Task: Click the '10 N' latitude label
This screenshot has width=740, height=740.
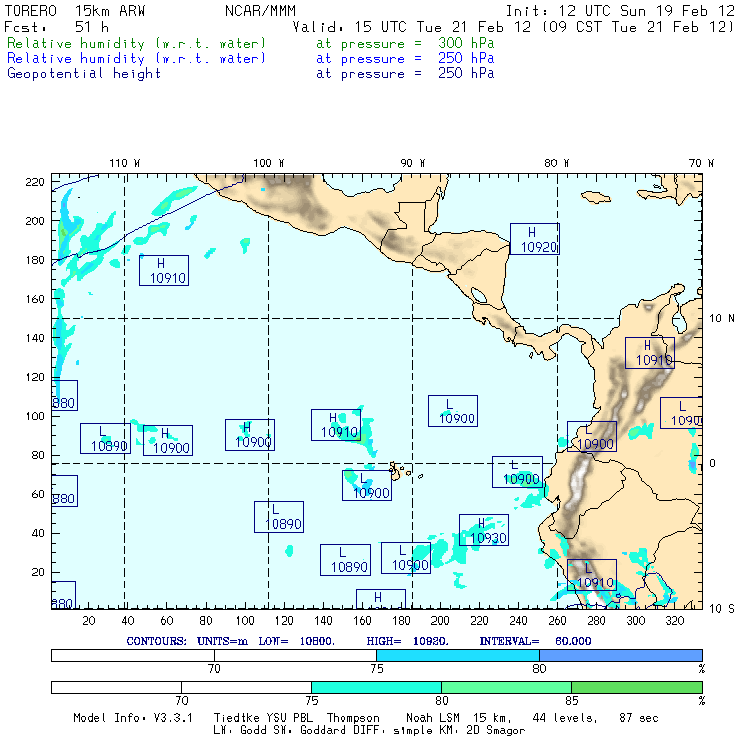Action: [722, 319]
